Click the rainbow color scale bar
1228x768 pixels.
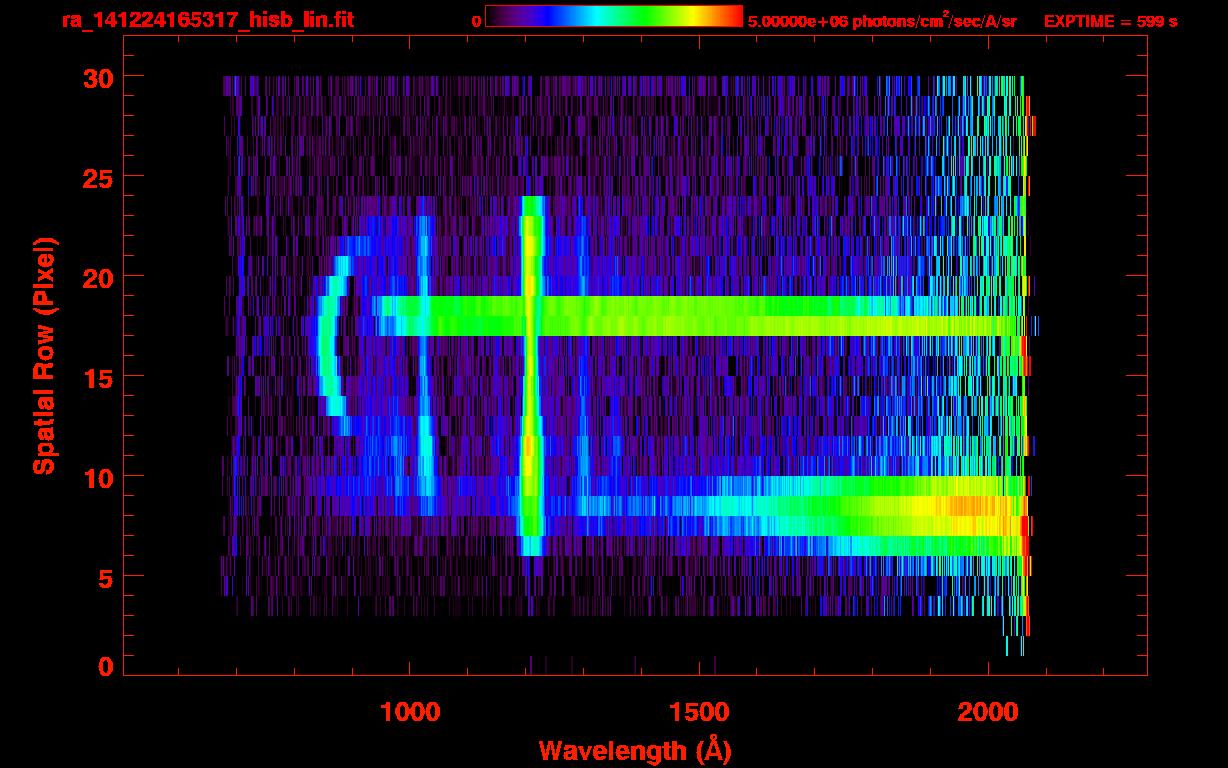[614, 17]
